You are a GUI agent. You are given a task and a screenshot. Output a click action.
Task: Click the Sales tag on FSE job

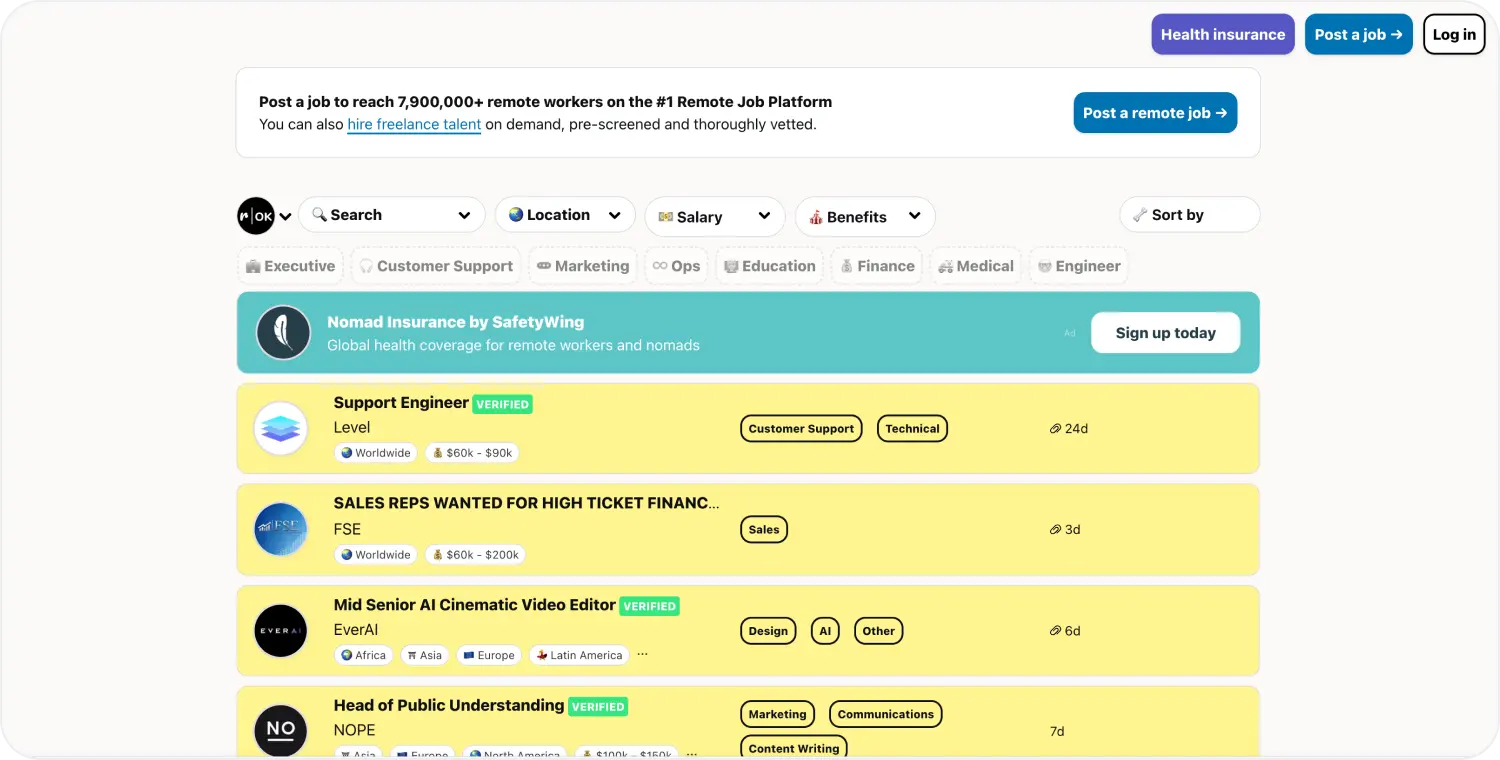click(x=764, y=530)
